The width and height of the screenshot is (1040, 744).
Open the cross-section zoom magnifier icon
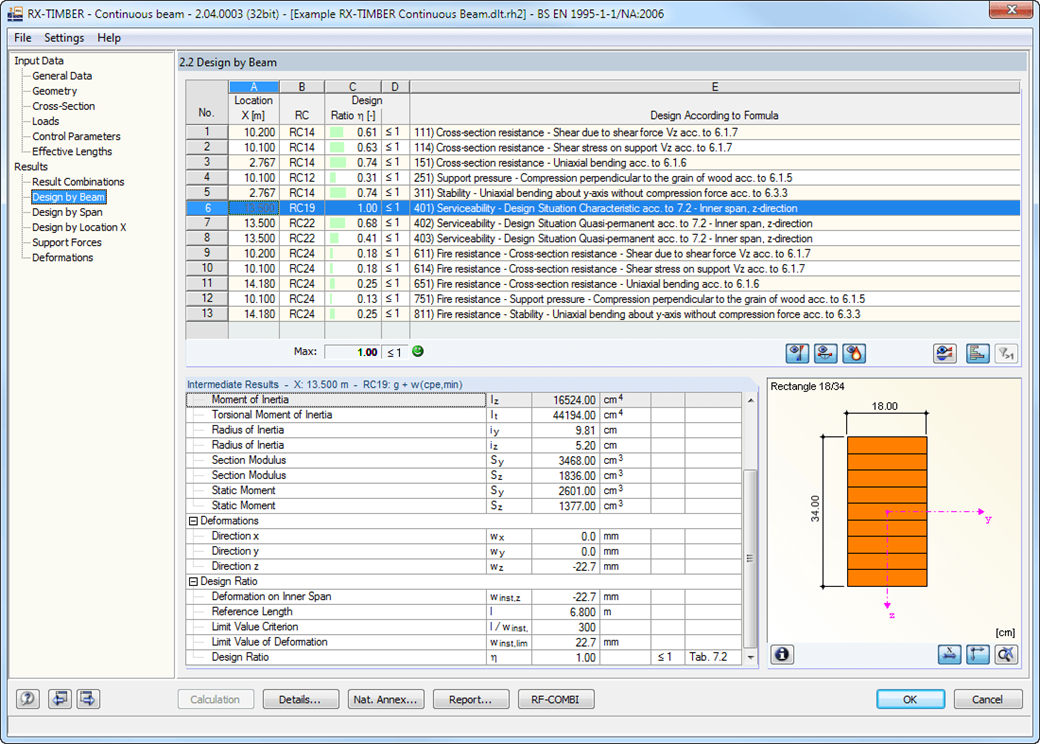(1006, 654)
